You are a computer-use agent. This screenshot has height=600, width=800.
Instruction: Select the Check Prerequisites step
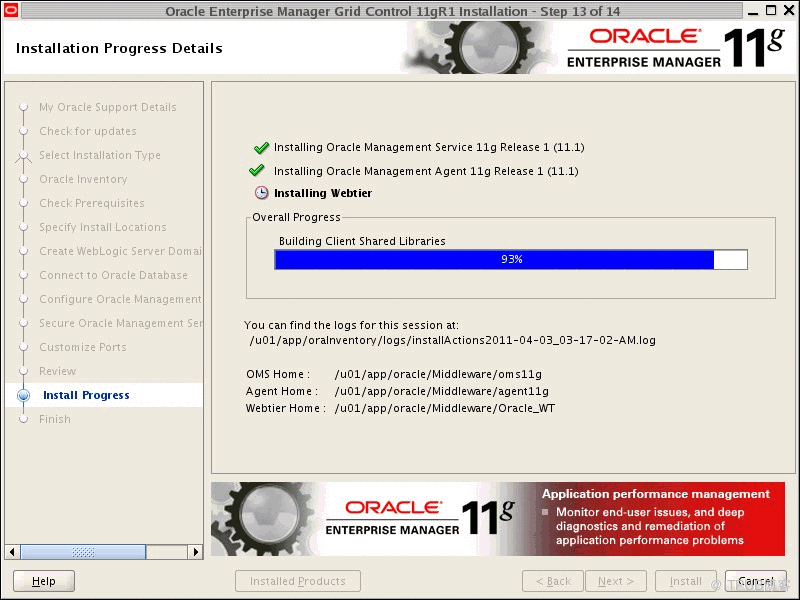click(x=92, y=203)
